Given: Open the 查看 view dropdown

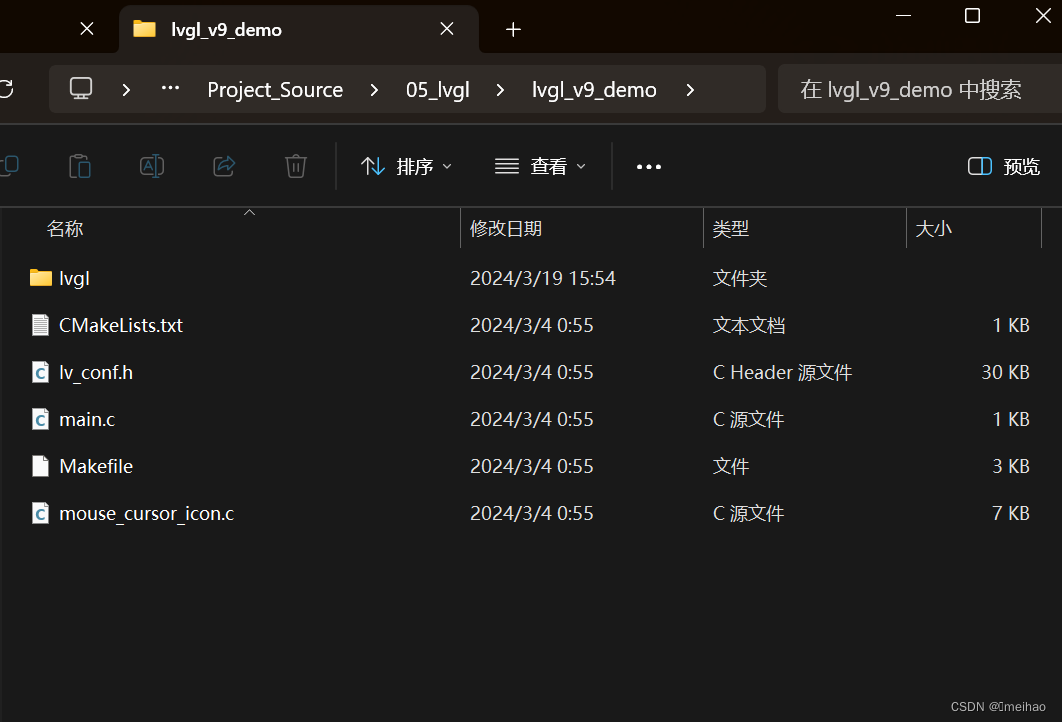Looking at the screenshot, I should point(540,166).
